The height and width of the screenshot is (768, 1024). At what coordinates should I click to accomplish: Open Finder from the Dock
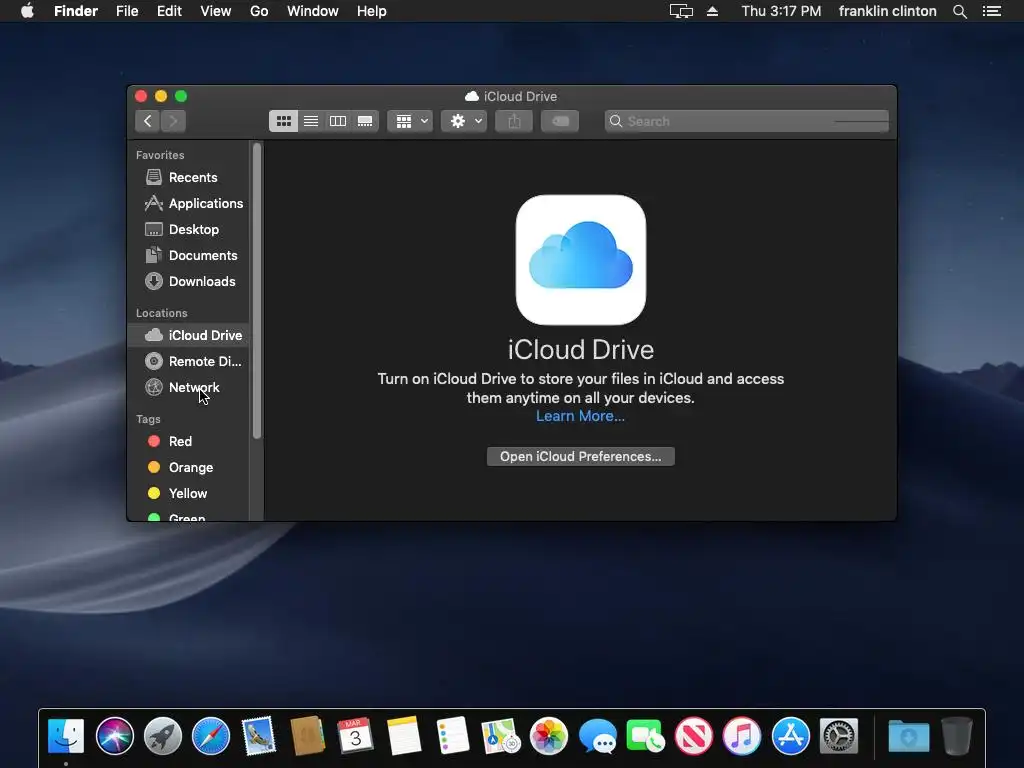[x=66, y=736]
